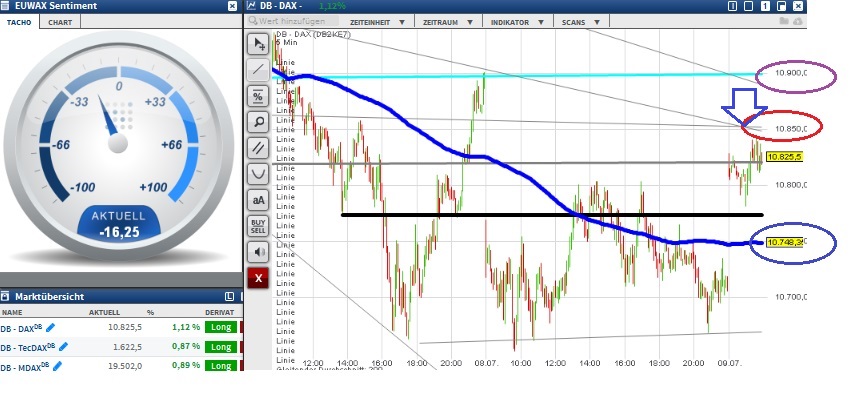
Task: Select the arc curve drawing tool
Action: tap(258, 174)
